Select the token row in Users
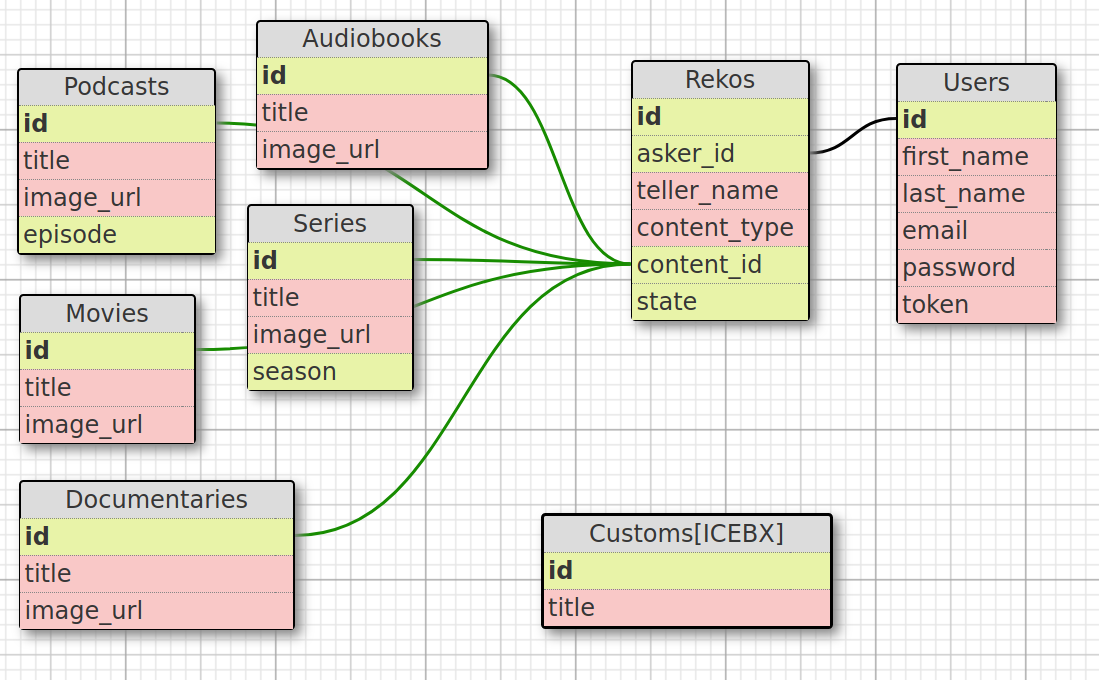1099x680 pixels. (x=976, y=304)
